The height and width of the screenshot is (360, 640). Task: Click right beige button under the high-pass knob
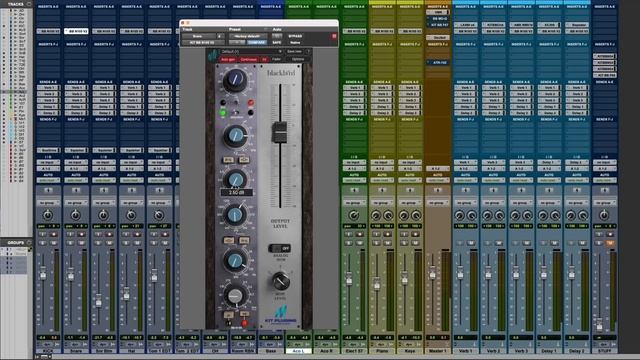[x=244, y=313]
